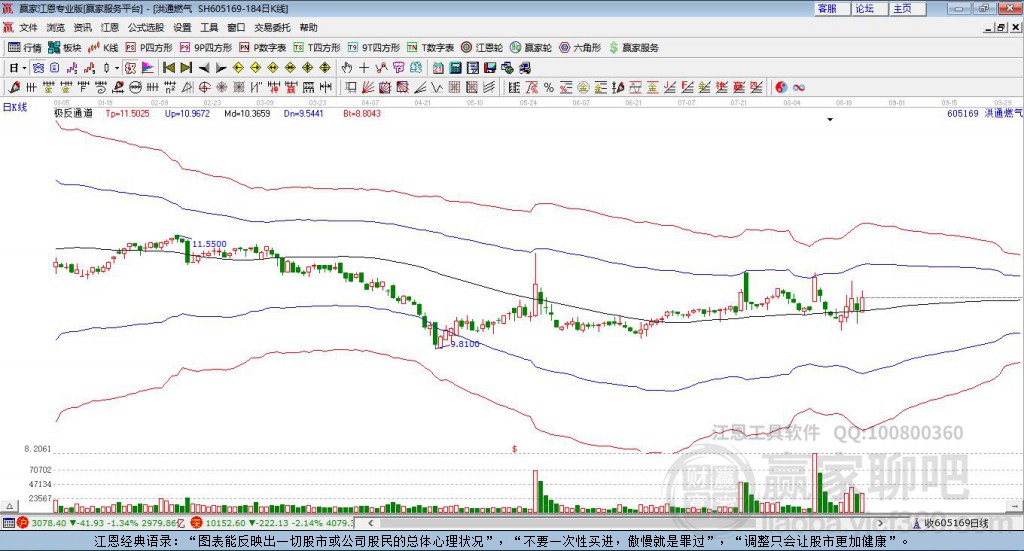Step chart left with black arrow
The height and width of the screenshot is (551, 1024).
click(x=204, y=68)
